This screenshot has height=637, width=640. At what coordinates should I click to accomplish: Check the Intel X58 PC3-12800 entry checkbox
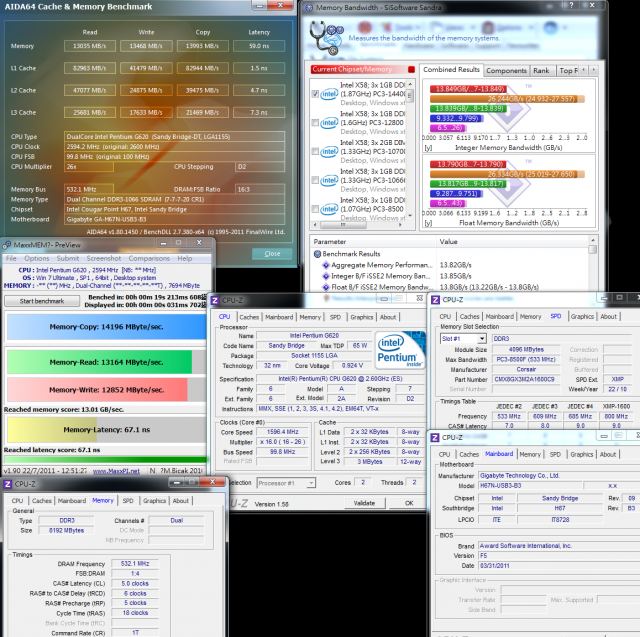pos(315,122)
